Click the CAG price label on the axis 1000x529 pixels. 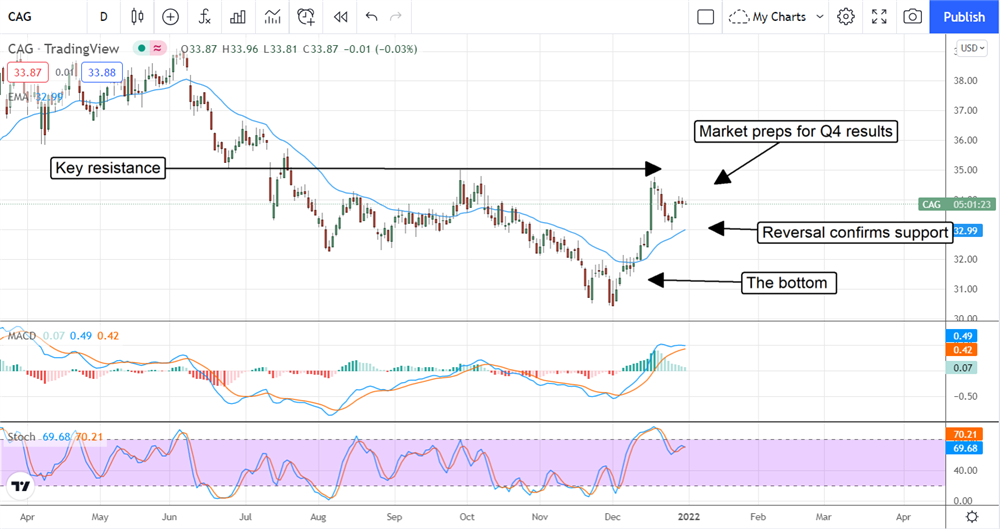956,204
